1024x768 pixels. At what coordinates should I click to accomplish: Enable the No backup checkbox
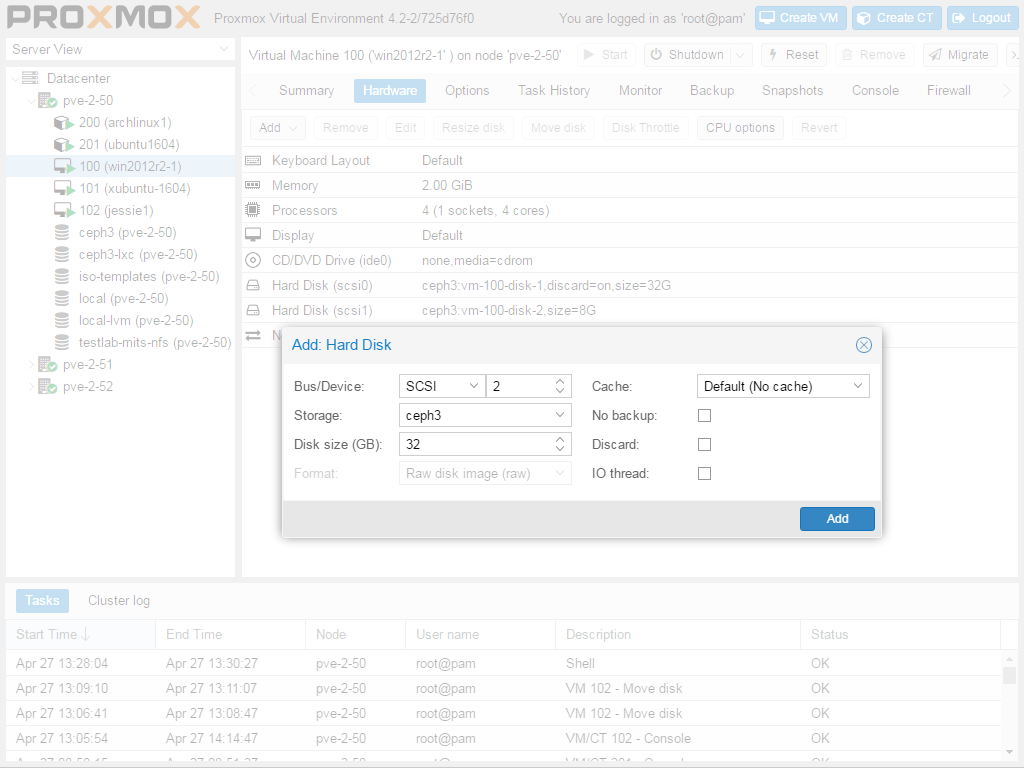point(704,415)
